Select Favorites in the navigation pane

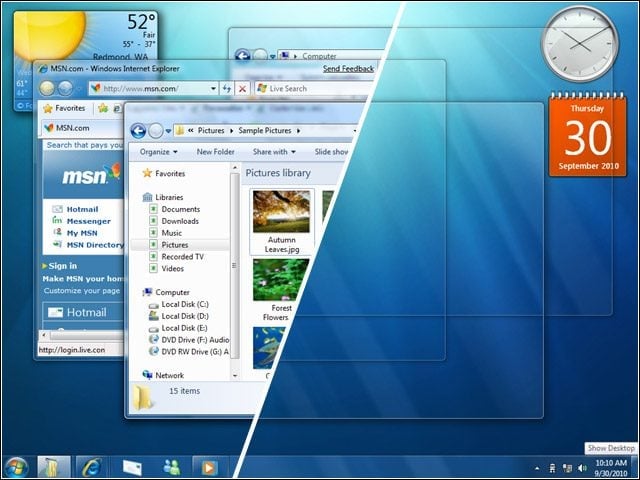tap(164, 173)
